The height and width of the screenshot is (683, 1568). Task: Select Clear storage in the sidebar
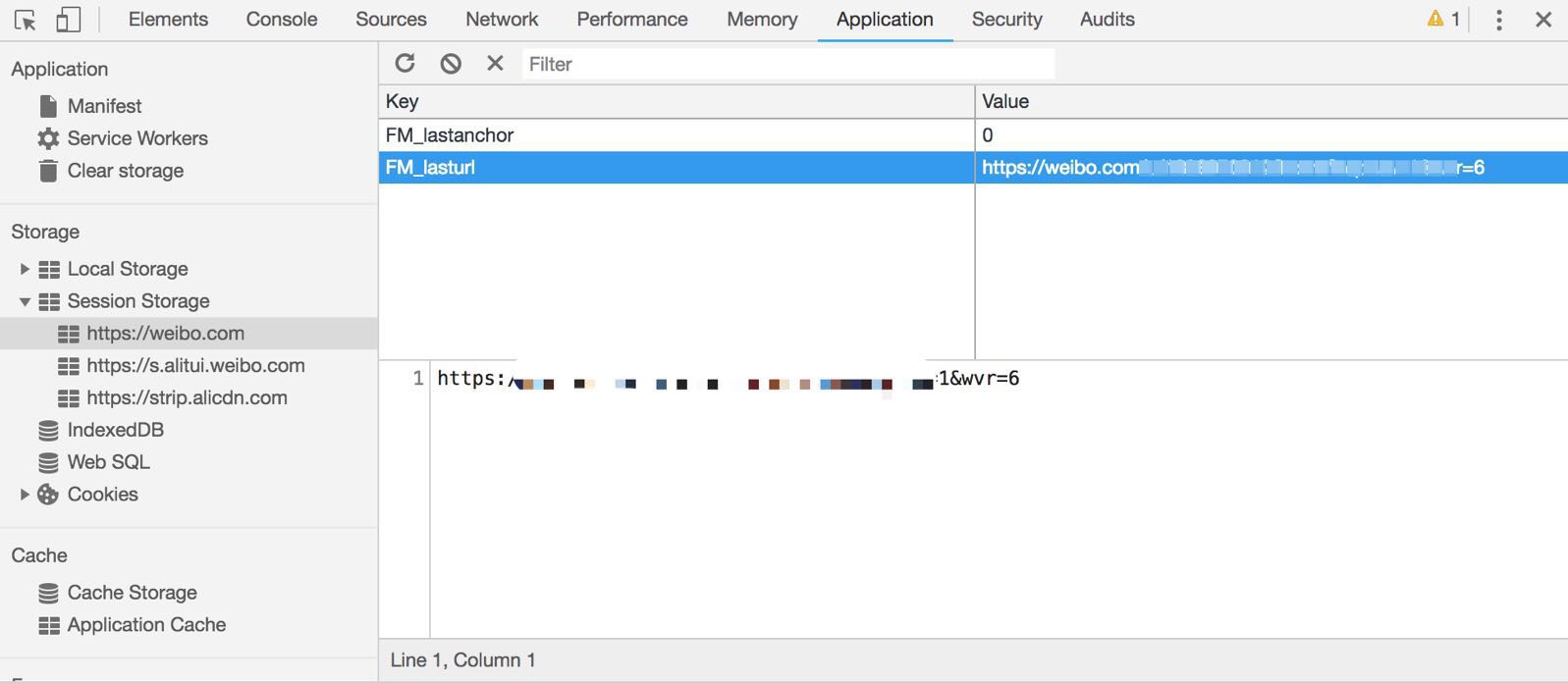125,171
